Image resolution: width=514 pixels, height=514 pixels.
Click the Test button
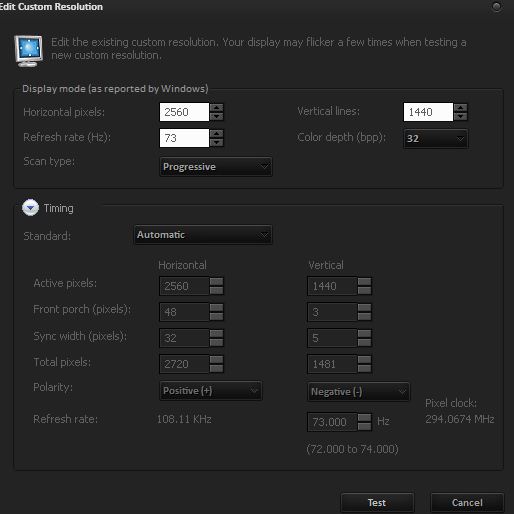(x=377, y=503)
